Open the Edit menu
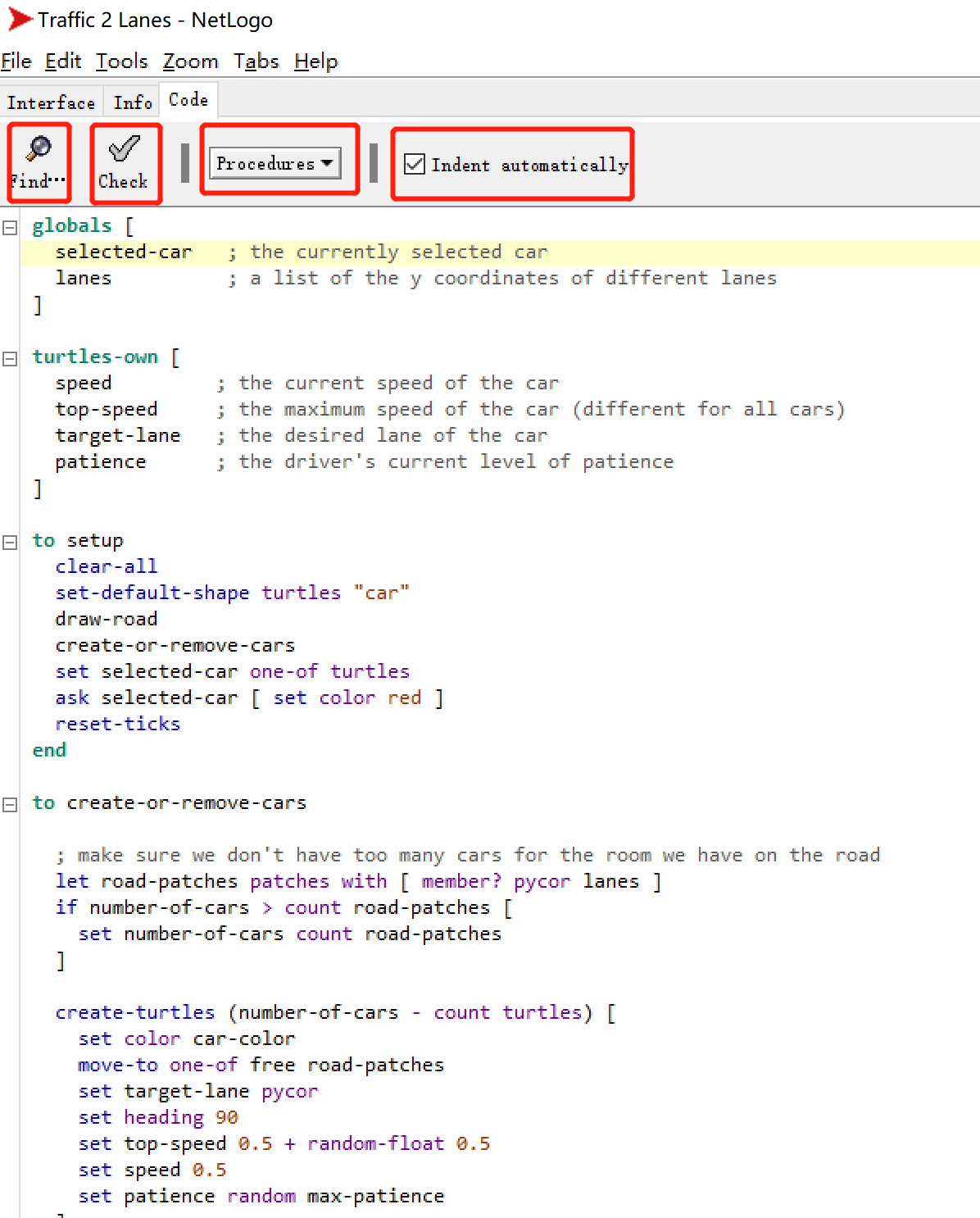Viewport: 980px width, 1218px height. click(63, 61)
